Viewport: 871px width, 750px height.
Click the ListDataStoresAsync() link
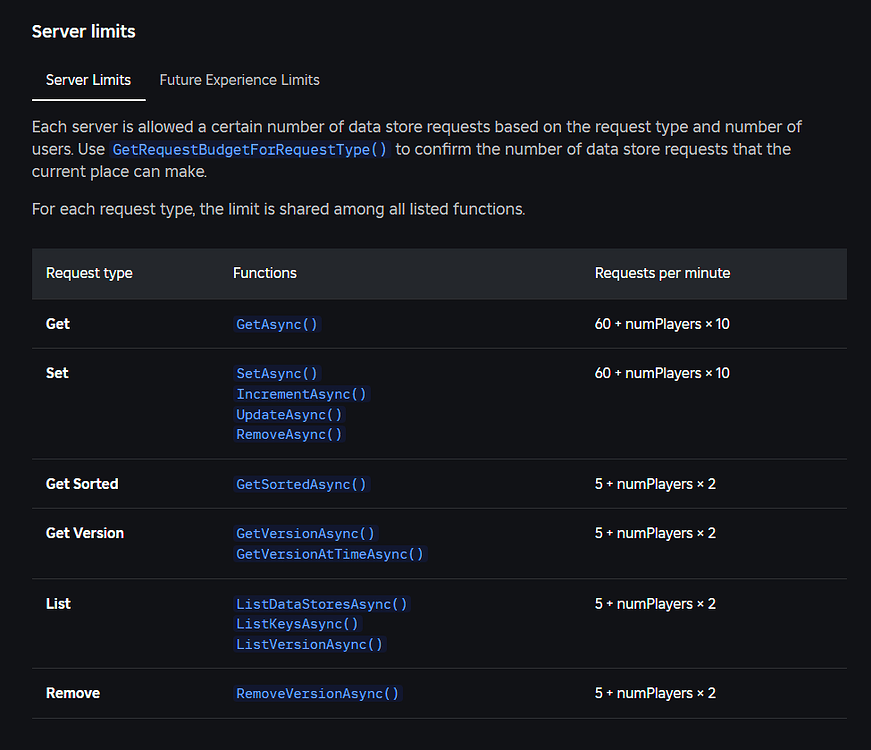(321, 603)
